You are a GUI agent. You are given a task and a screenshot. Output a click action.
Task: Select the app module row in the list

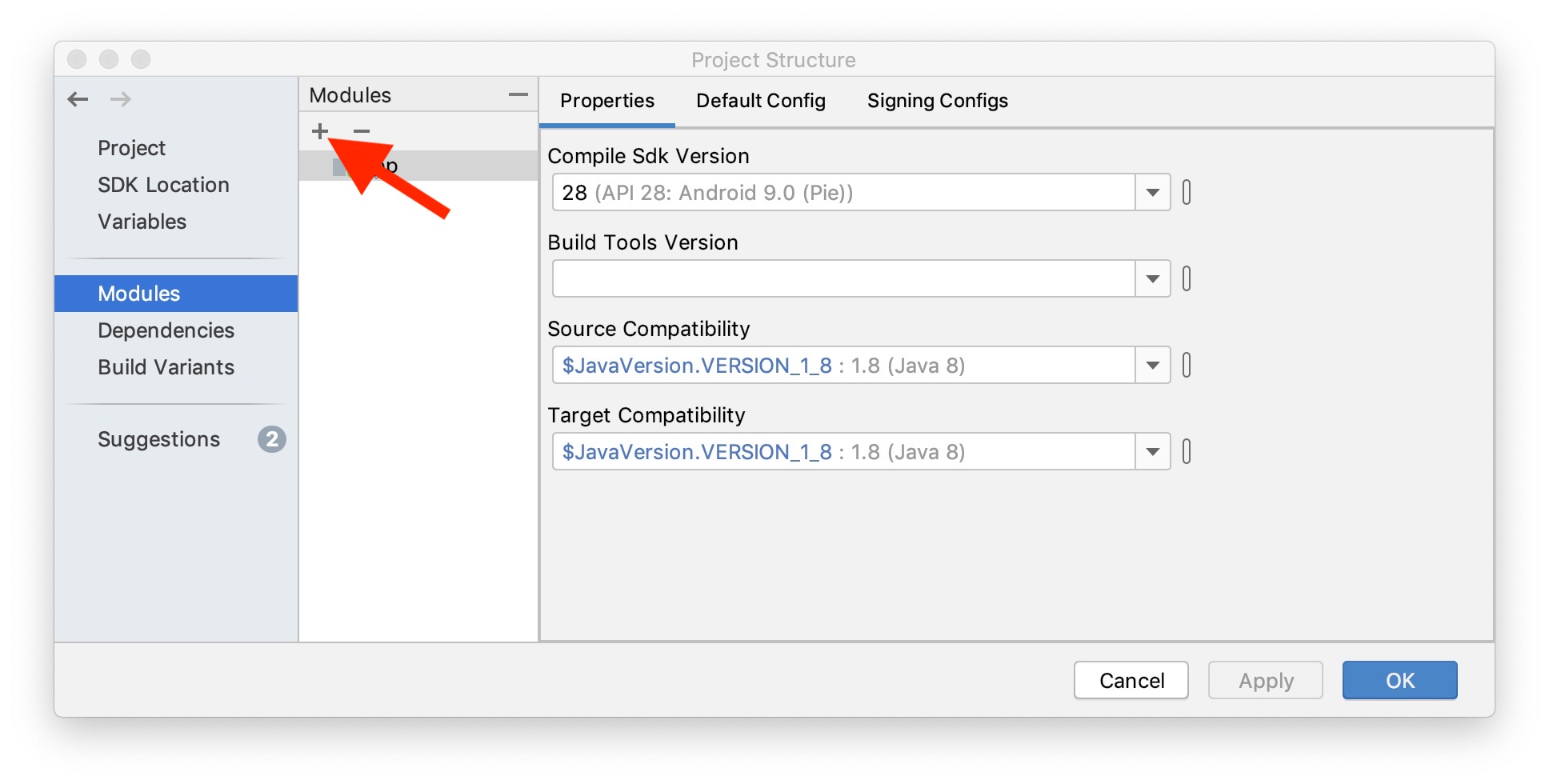418,166
